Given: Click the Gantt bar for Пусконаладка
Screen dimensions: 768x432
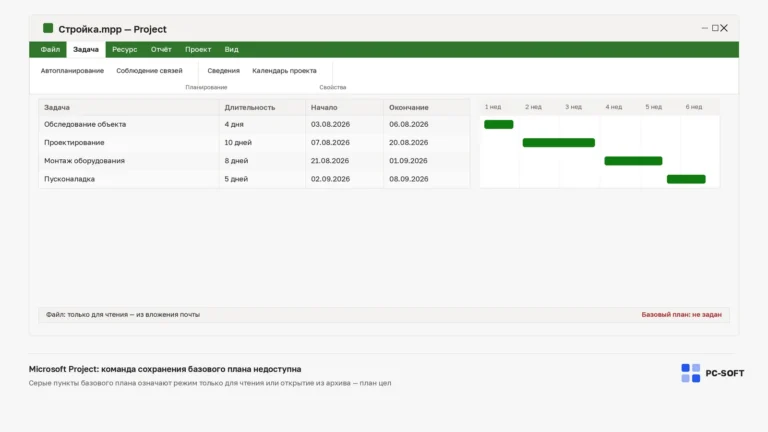Looking at the screenshot, I should point(686,179).
